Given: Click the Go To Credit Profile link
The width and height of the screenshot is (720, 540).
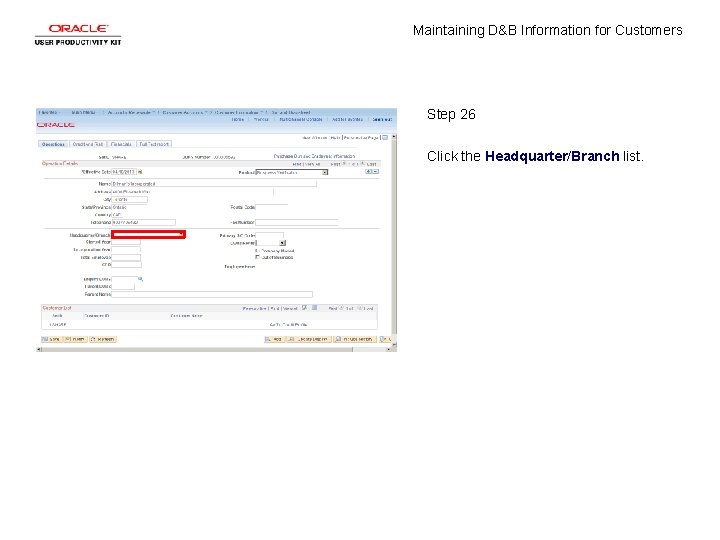Looking at the screenshot, I should point(288,325).
